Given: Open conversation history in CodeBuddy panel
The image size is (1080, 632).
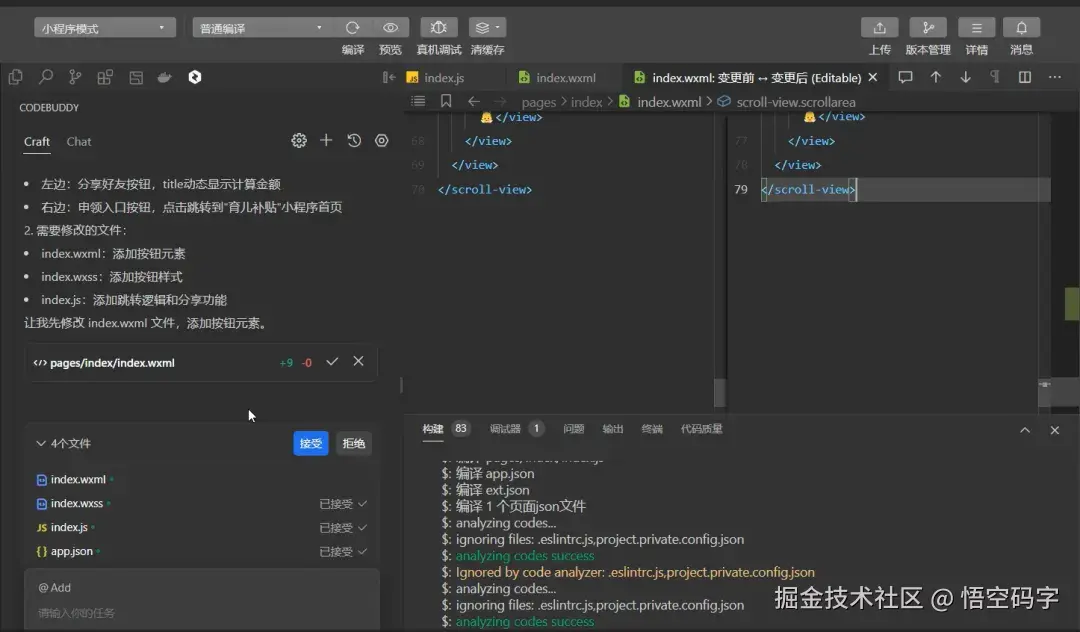Looking at the screenshot, I should coord(353,141).
